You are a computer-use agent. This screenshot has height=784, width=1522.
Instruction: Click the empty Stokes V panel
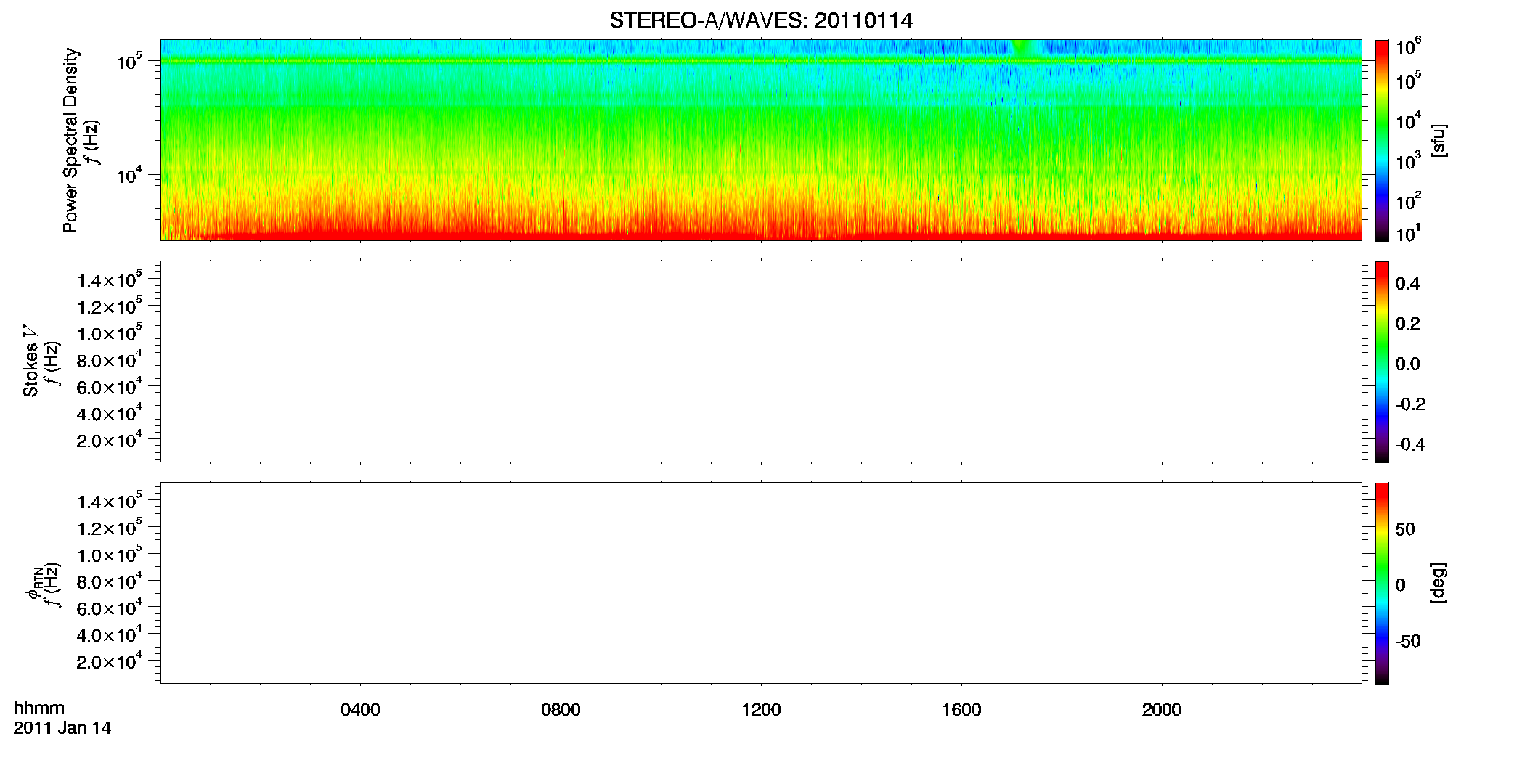760,362
